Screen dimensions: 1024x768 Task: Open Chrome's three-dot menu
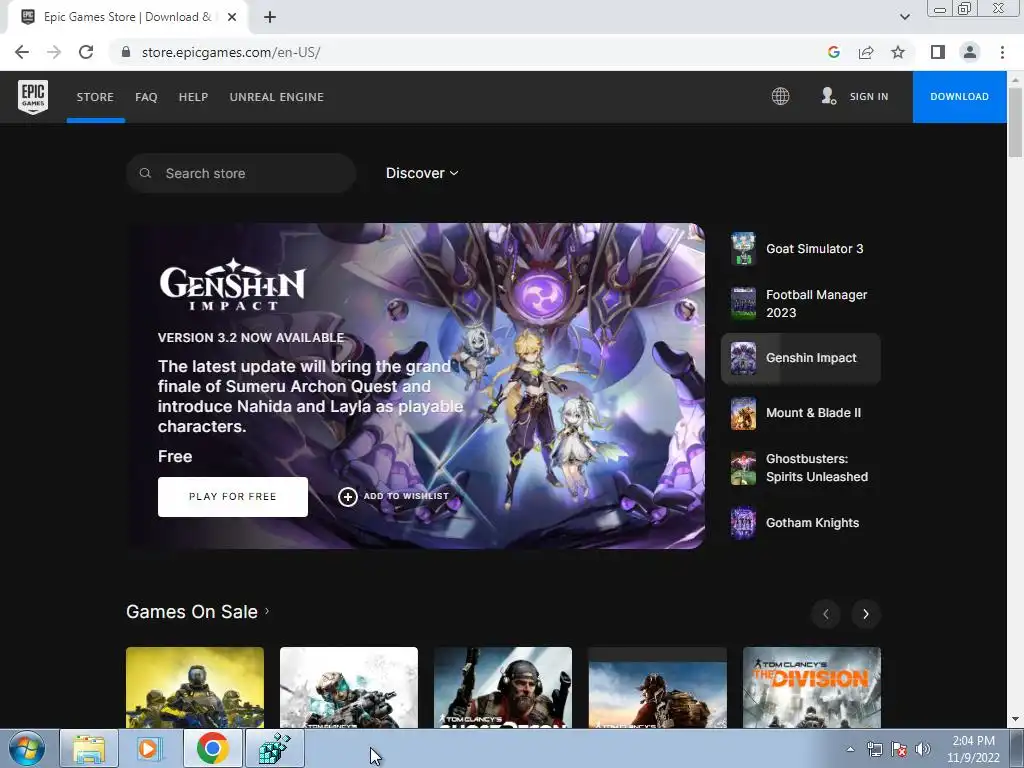[x=1002, y=52]
